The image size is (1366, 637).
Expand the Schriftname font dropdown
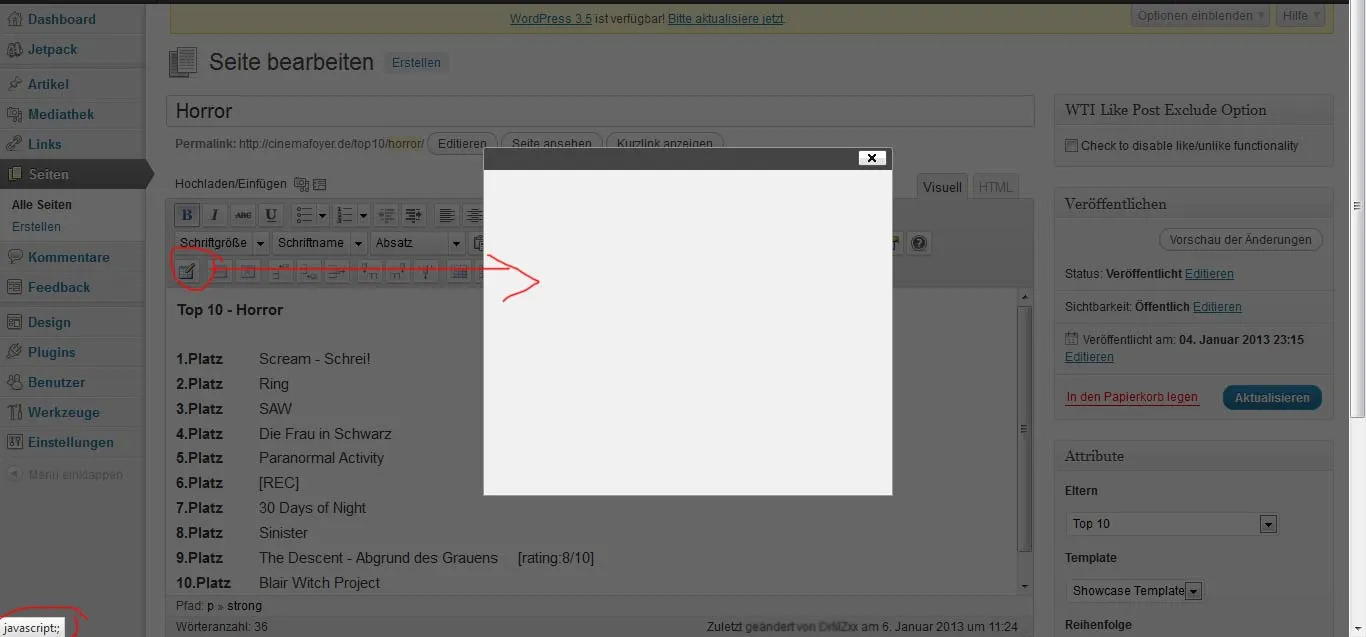(x=320, y=243)
